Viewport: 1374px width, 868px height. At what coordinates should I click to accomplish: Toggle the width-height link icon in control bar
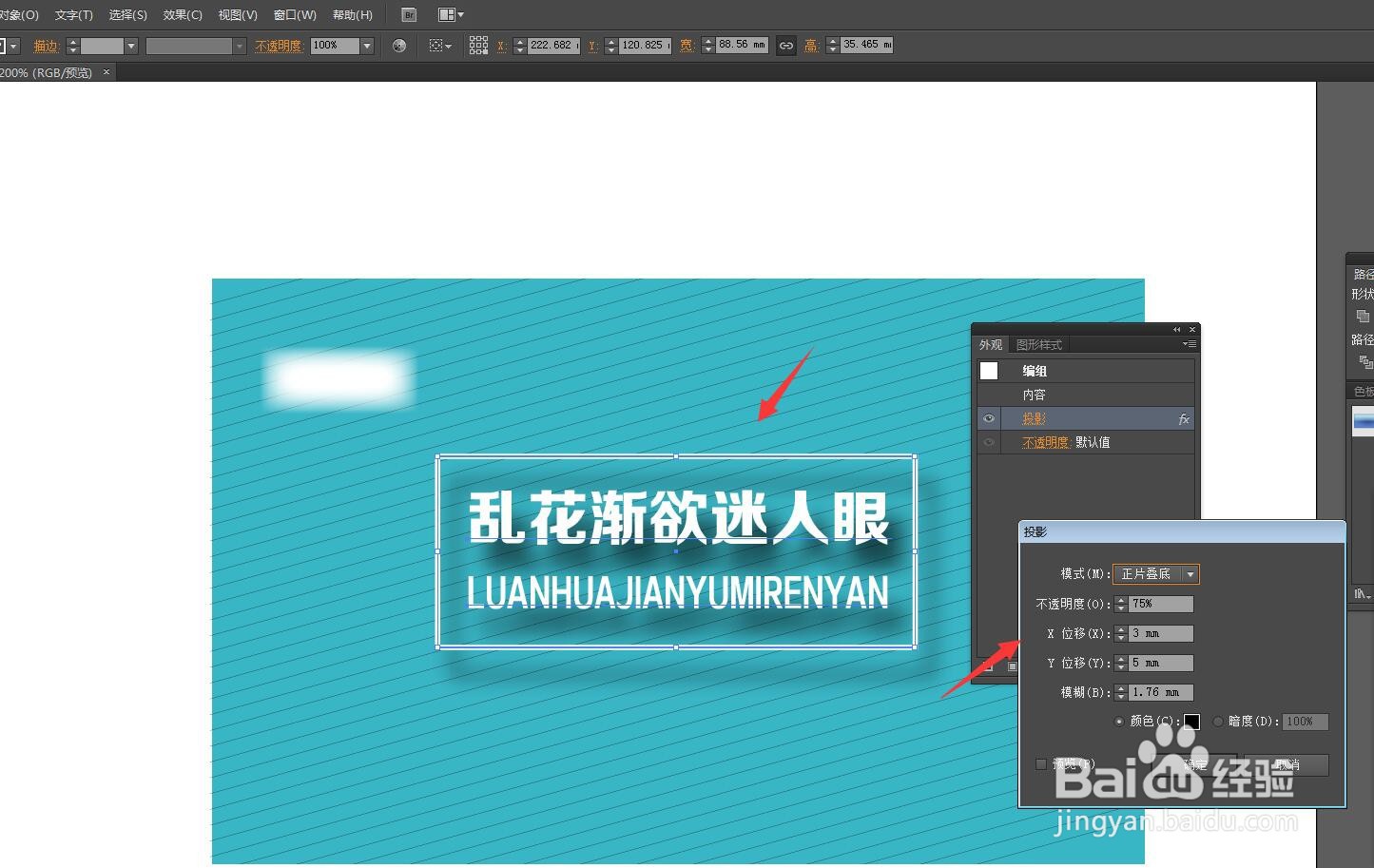[785, 45]
